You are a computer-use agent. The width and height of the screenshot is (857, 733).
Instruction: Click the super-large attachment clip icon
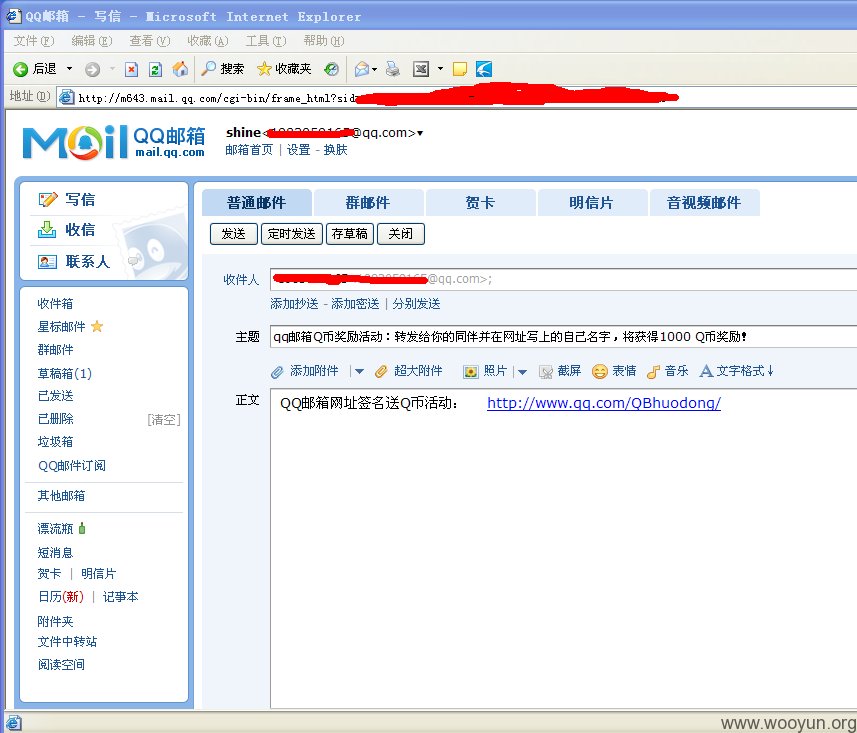click(x=381, y=372)
